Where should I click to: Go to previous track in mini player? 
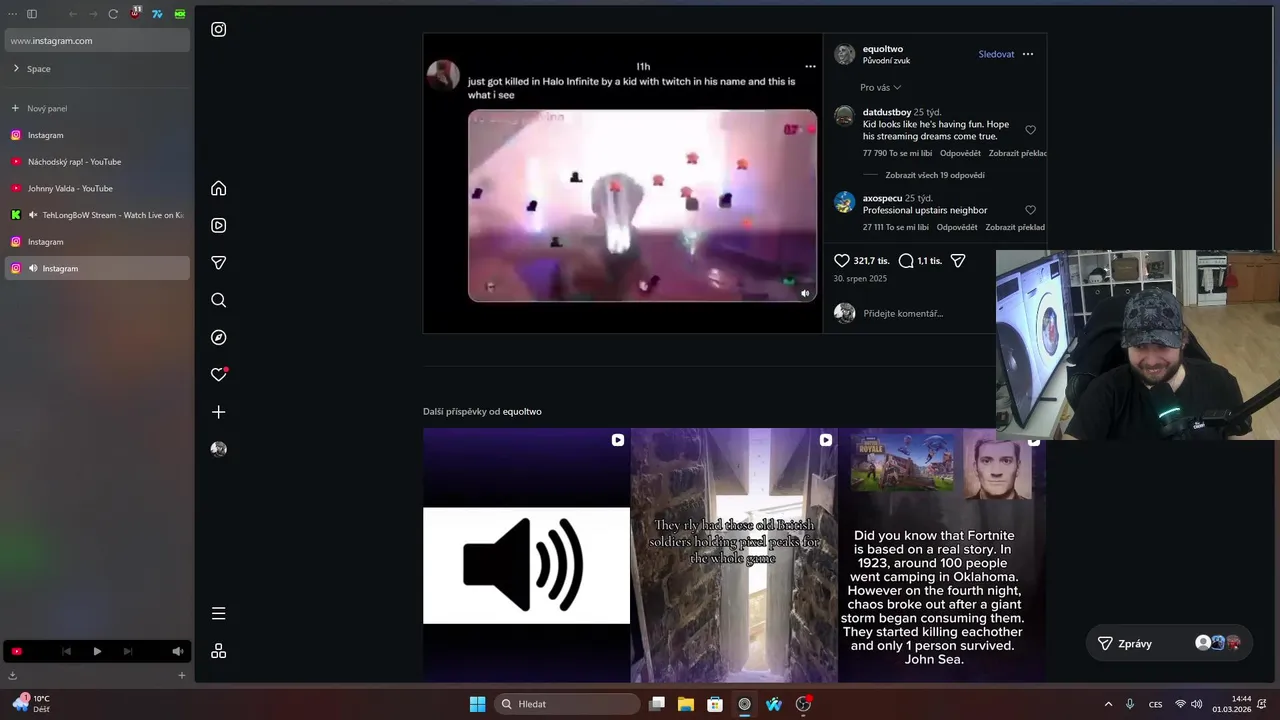[66, 651]
